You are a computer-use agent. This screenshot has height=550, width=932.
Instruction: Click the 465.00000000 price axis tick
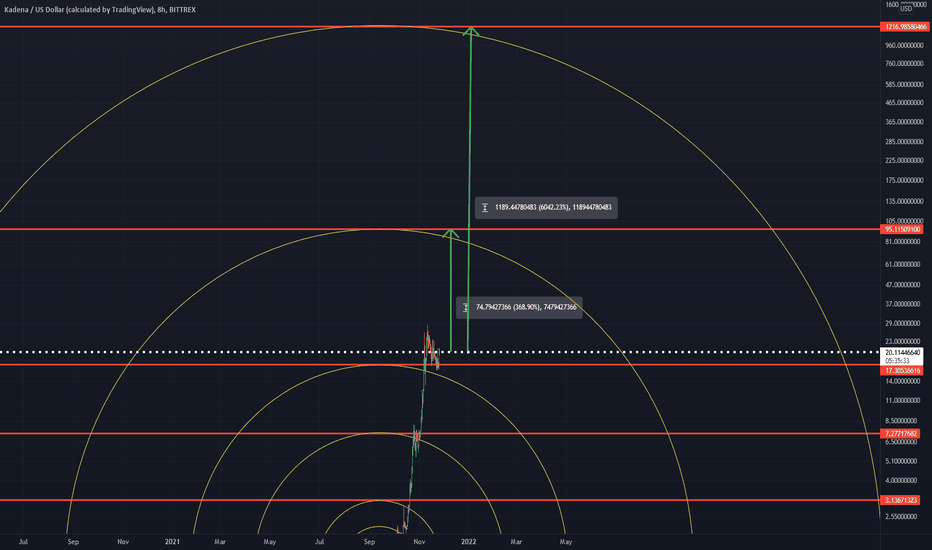coord(904,103)
